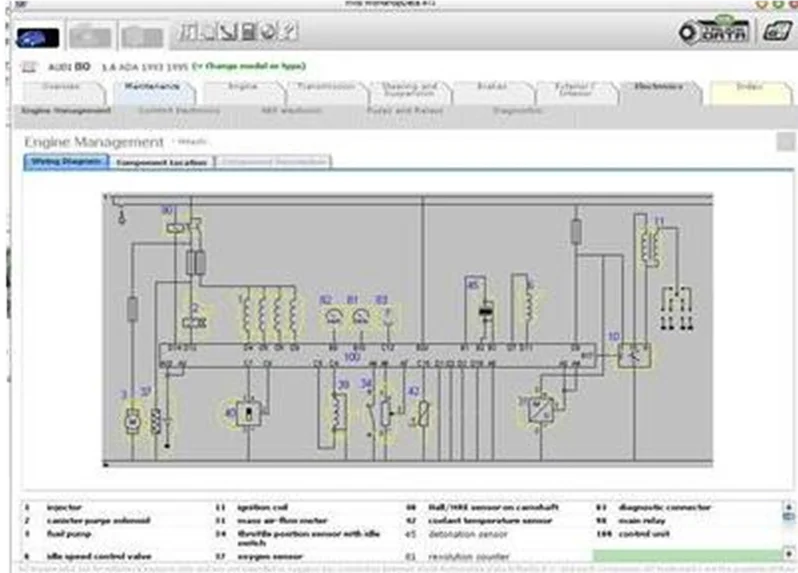Image resolution: width=798 pixels, height=573 pixels.
Task: Click the Details link beside Engine Management heading
Action: click(191, 142)
